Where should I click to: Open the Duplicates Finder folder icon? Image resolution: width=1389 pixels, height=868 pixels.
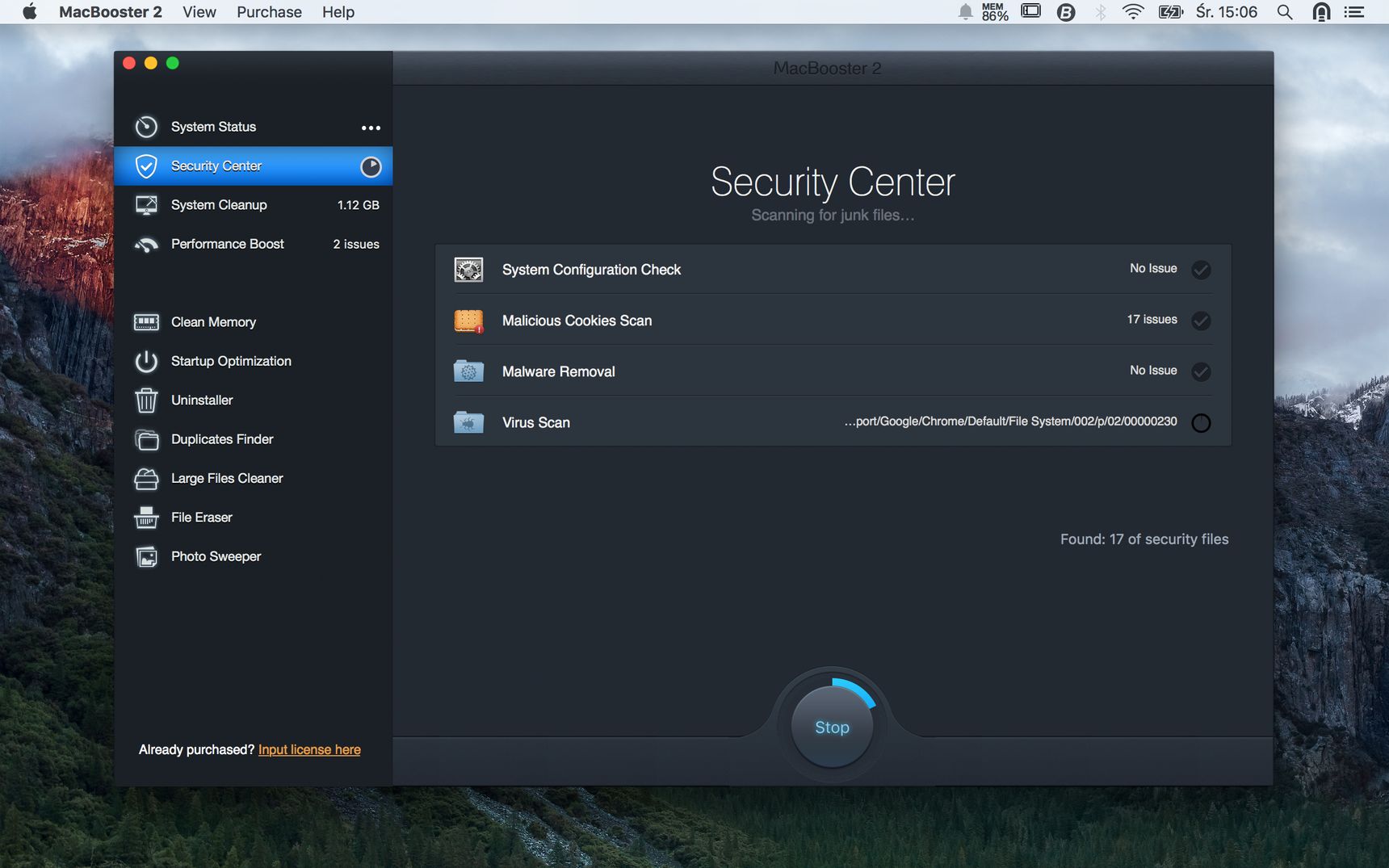pos(146,439)
